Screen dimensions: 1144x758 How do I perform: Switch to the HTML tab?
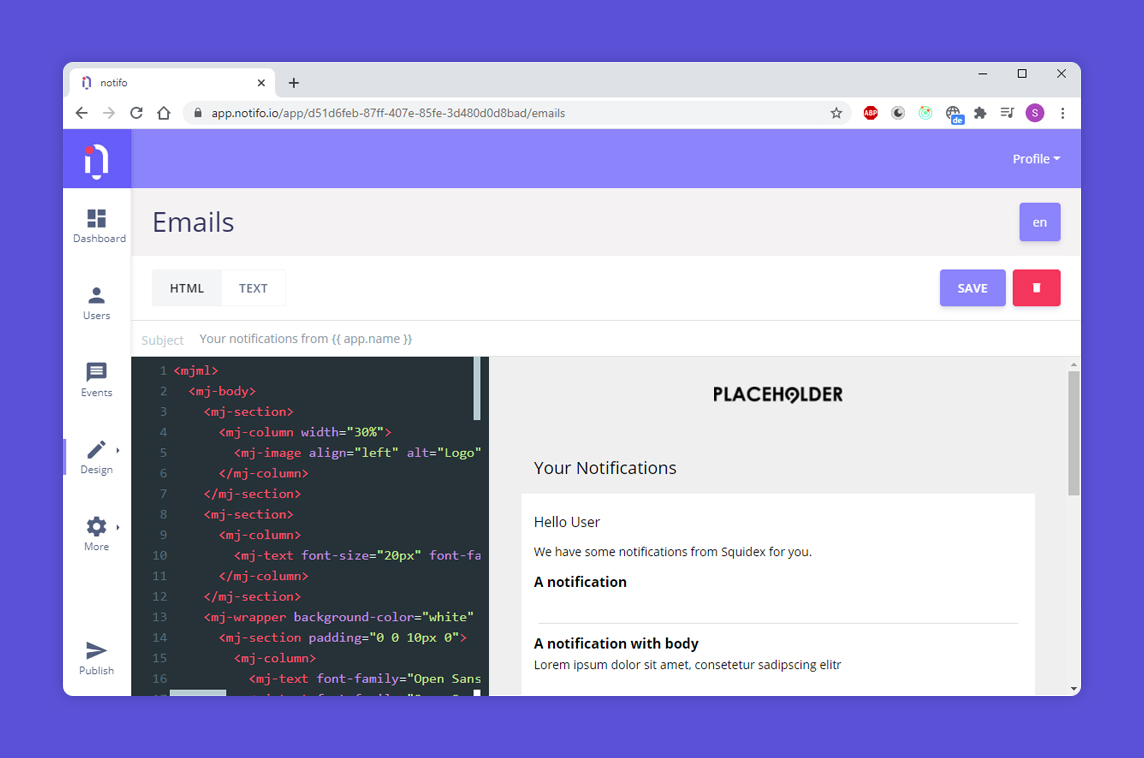pyautogui.click(x=187, y=288)
